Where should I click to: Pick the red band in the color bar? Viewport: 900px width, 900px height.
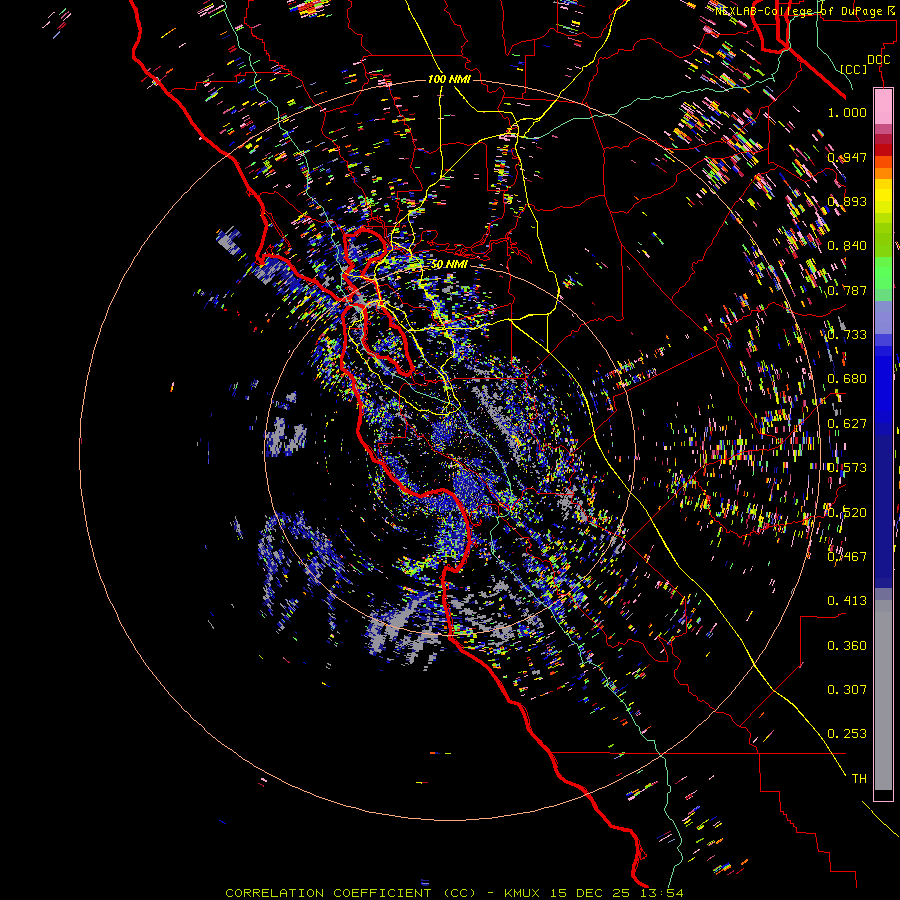pos(883,150)
